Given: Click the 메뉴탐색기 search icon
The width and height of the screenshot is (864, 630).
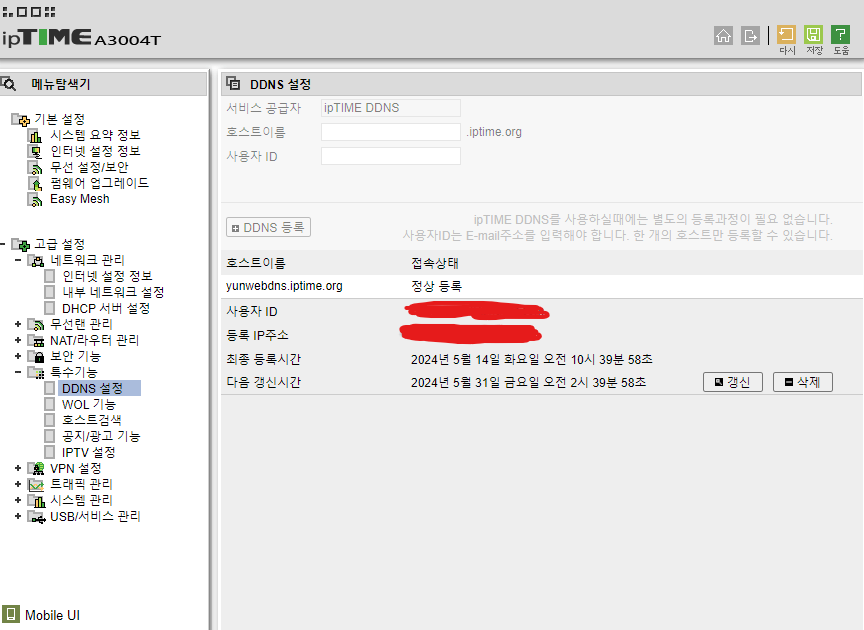Looking at the screenshot, I should click(x=9, y=84).
